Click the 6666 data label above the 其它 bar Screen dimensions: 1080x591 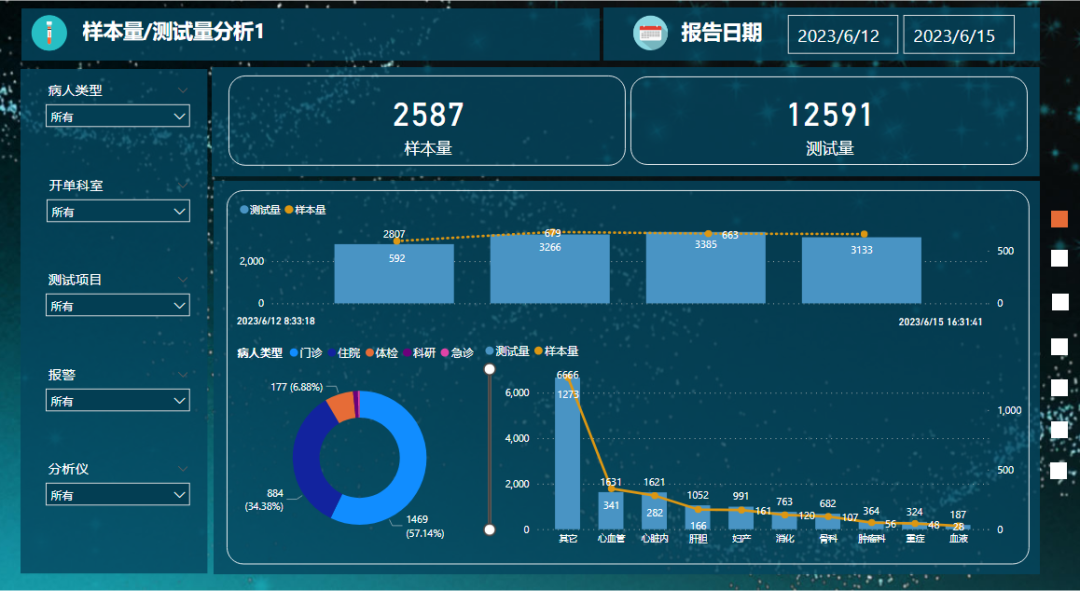coord(568,375)
